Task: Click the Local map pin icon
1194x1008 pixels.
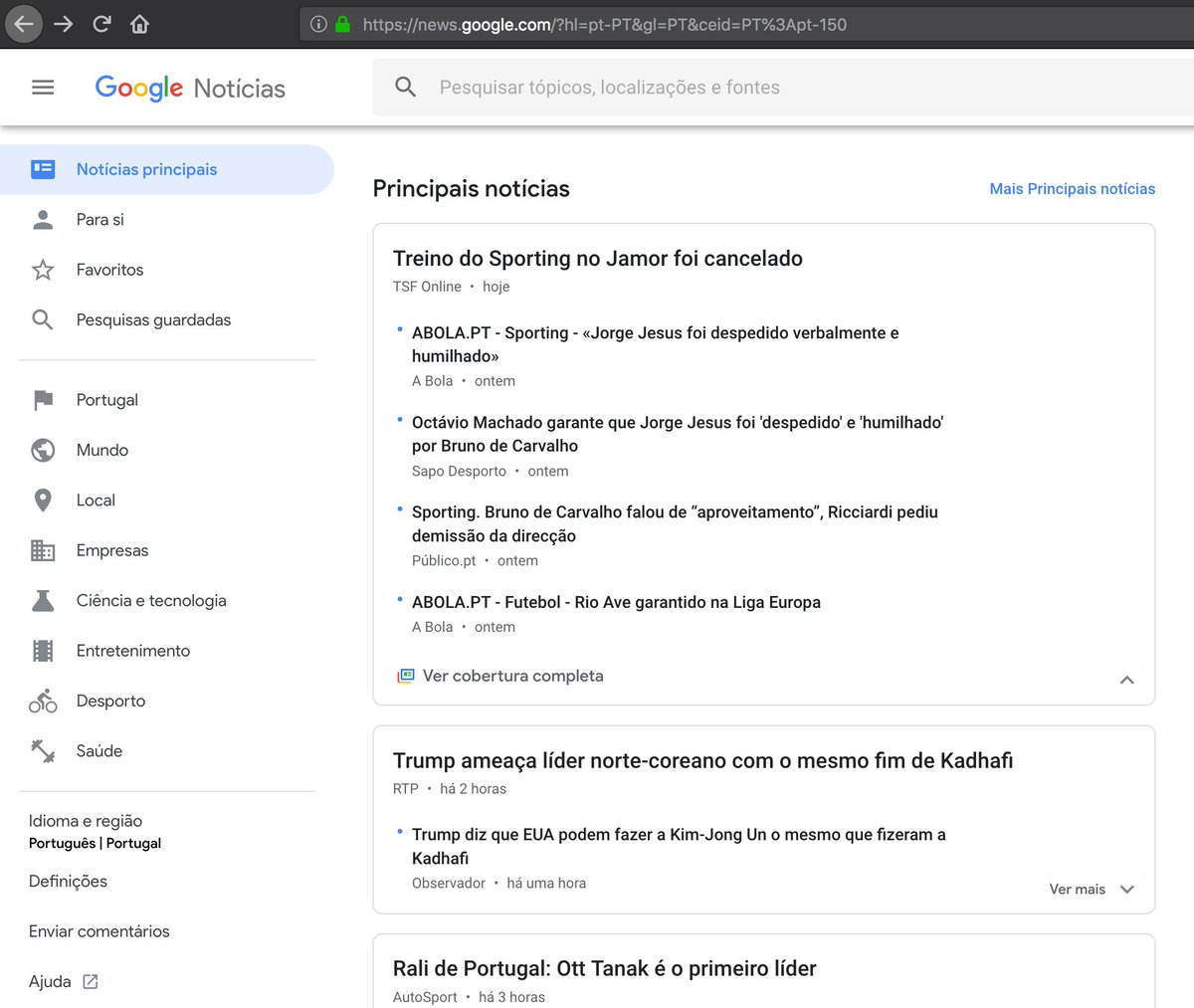Action: pyautogui.click(x=43, y=501)
